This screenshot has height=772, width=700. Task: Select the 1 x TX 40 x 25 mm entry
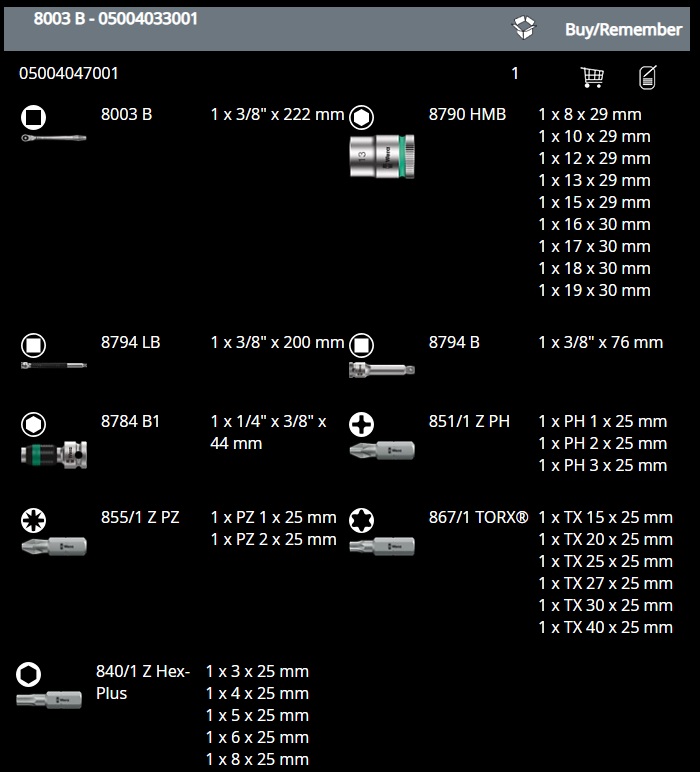[x=605, y=627]
